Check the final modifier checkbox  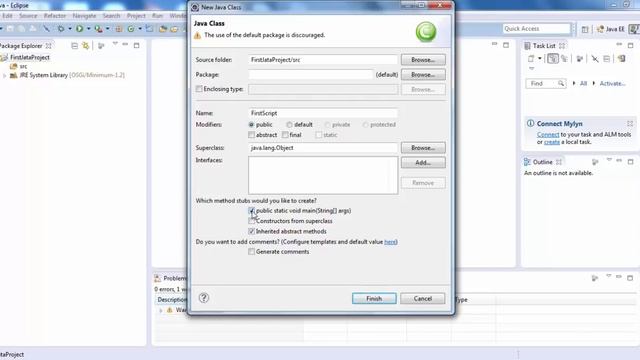(285, 135)
